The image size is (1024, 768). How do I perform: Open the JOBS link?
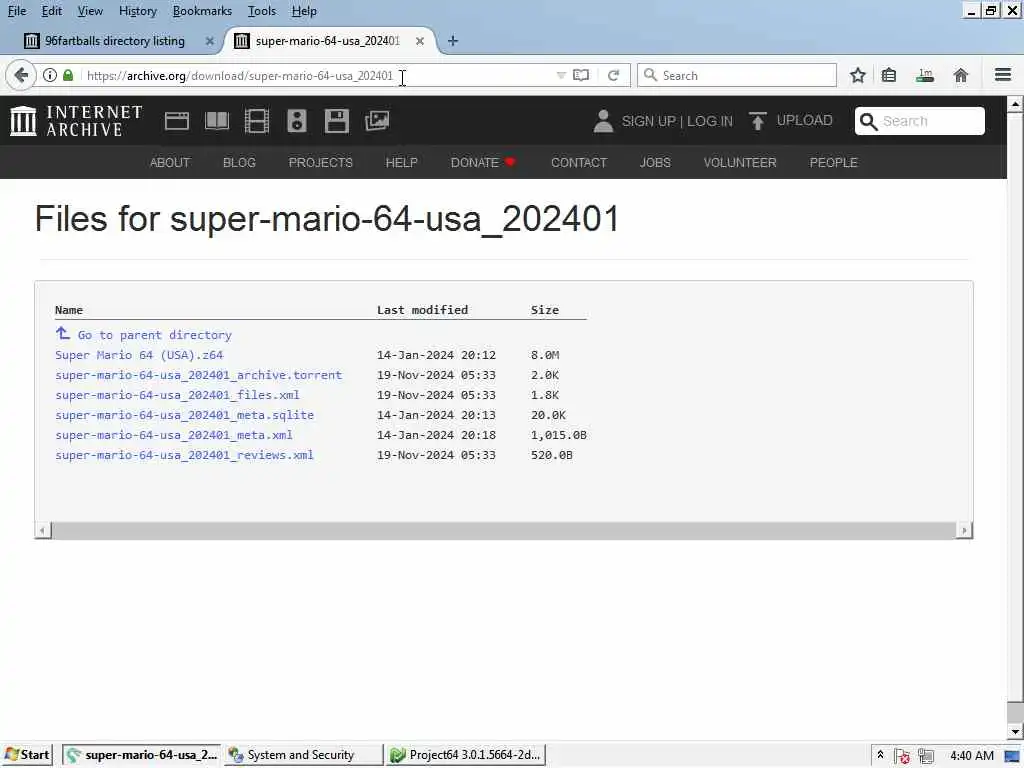(x=655, y=163)
